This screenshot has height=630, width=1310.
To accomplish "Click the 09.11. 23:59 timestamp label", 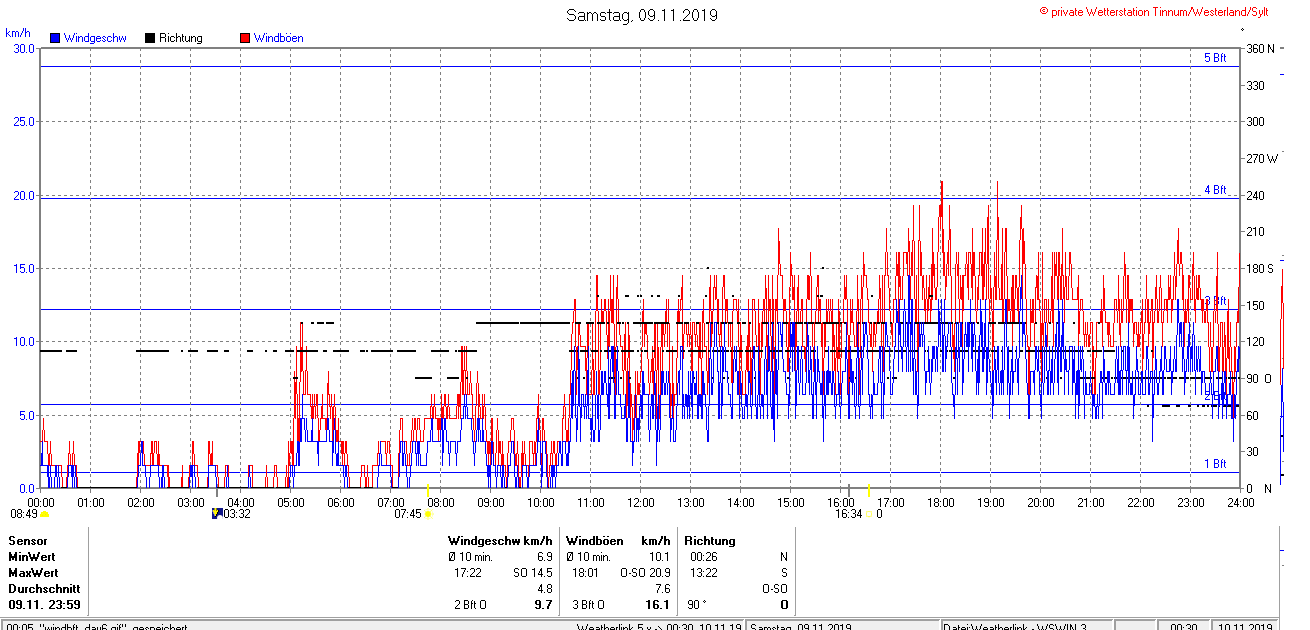I will point(45,604).
